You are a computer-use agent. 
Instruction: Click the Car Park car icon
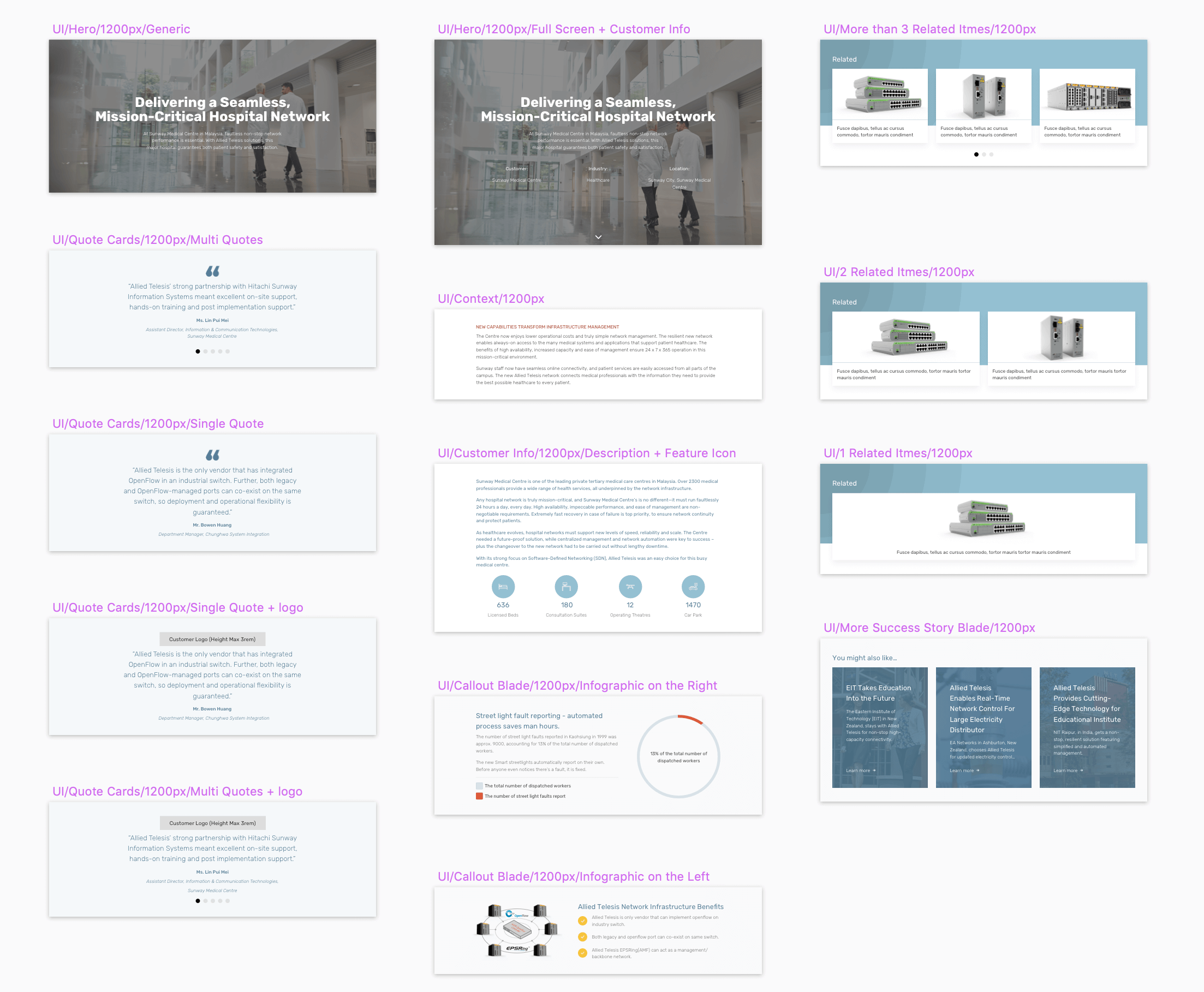693,586
